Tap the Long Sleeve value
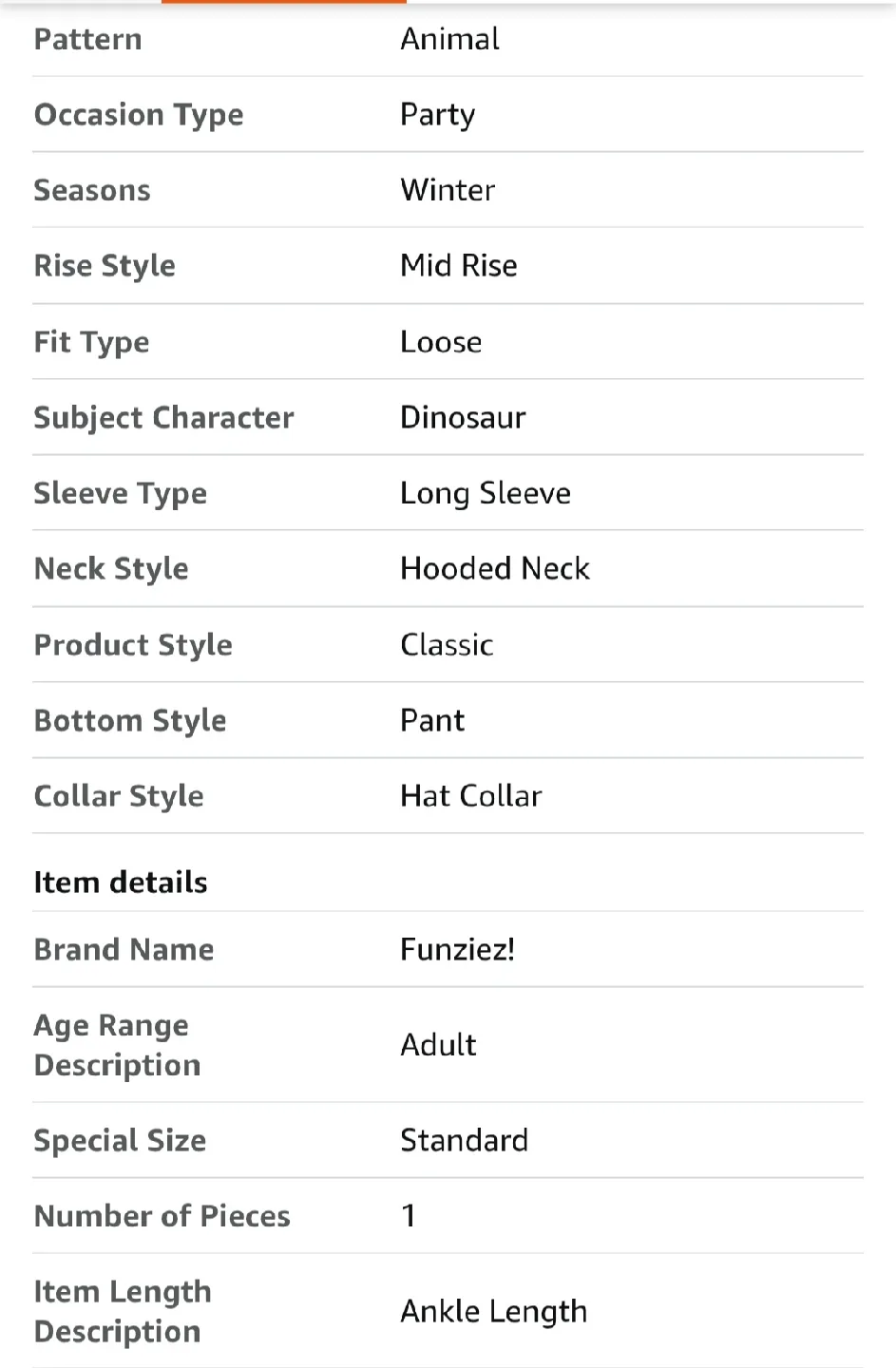This screenshot has height=1368, width=896. [x=486, y=493]
